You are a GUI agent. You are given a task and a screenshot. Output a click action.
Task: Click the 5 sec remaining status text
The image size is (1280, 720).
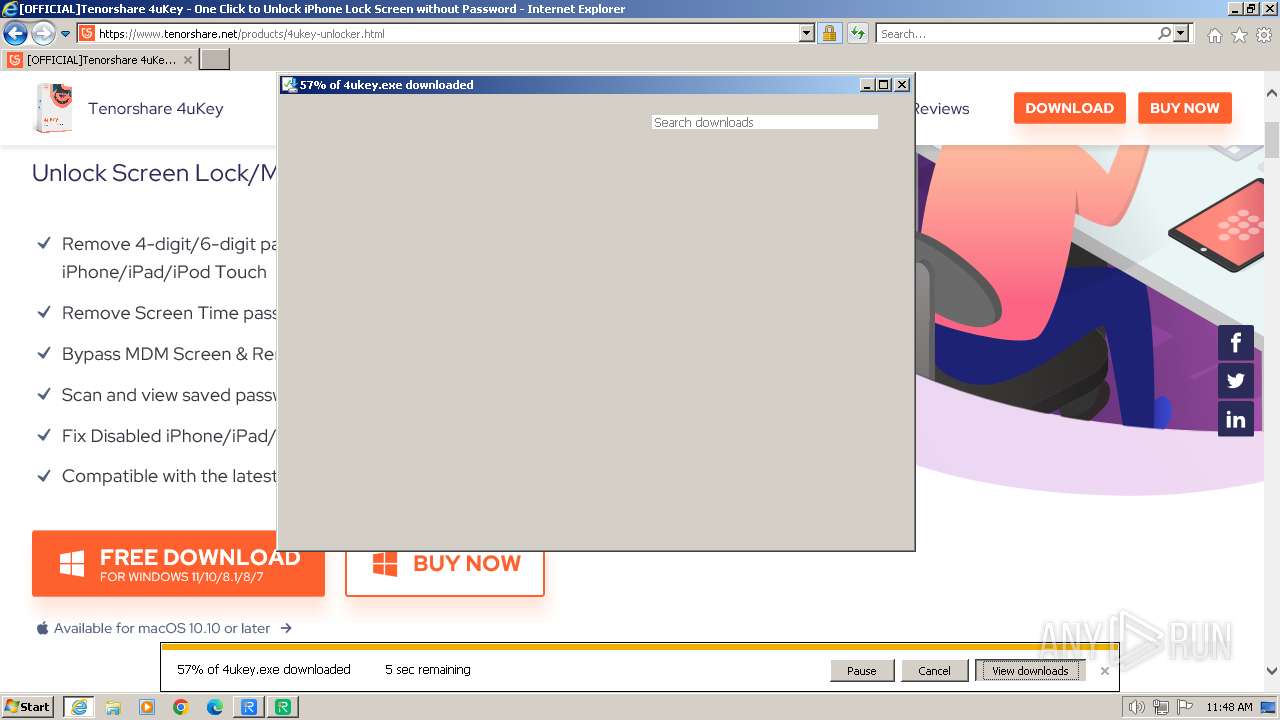pos(427,670)
